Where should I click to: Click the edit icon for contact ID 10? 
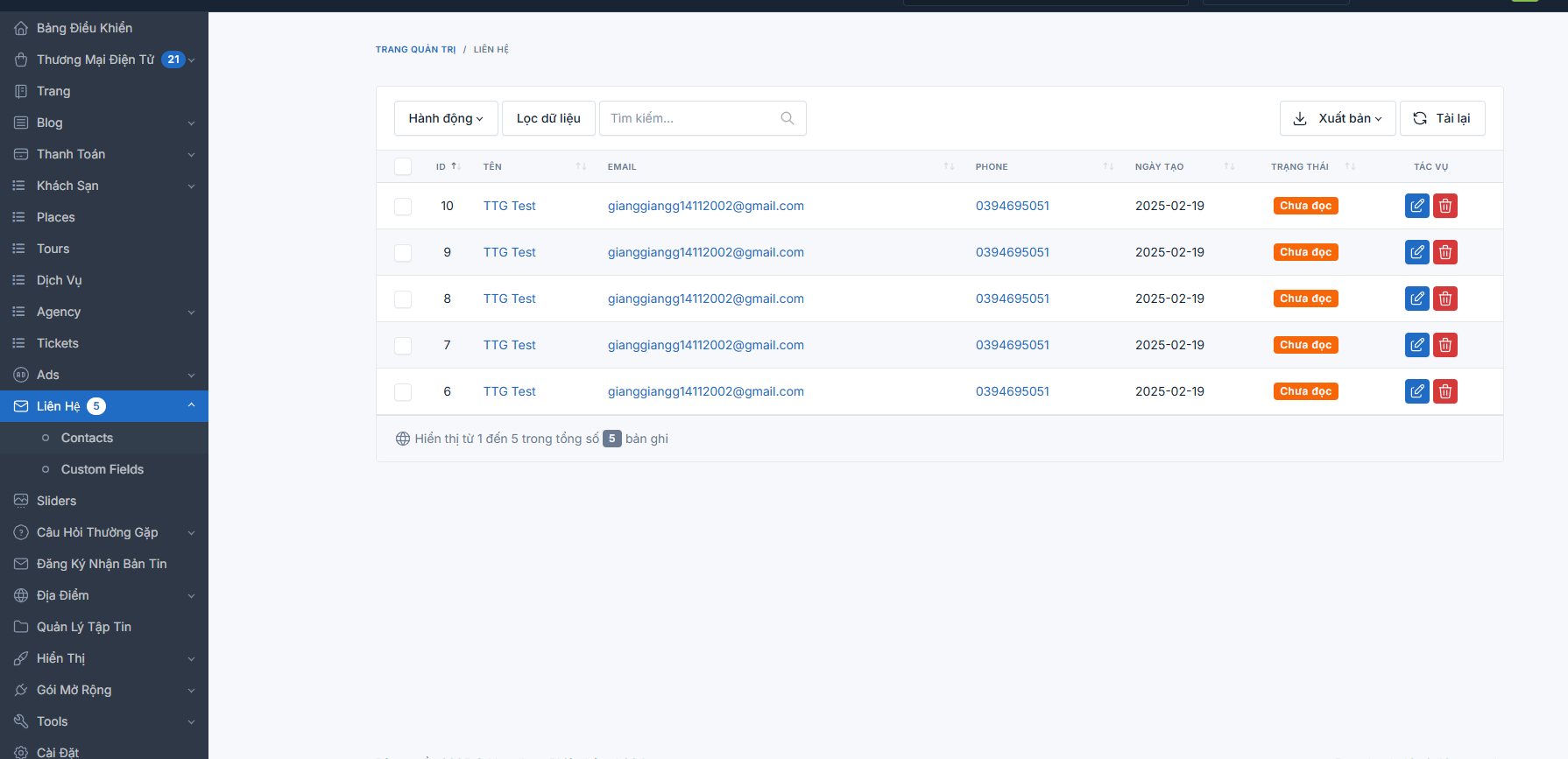[1416, 206]
